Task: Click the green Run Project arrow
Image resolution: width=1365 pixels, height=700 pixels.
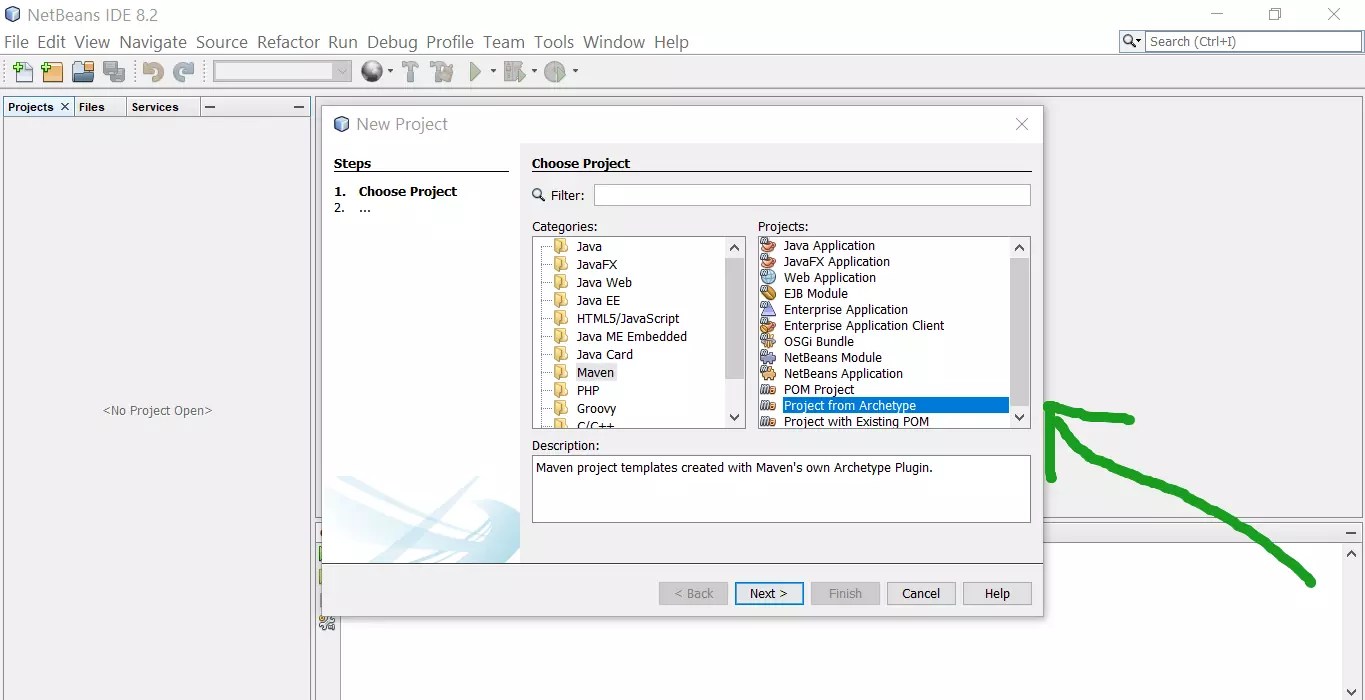Action: point(474,71)
